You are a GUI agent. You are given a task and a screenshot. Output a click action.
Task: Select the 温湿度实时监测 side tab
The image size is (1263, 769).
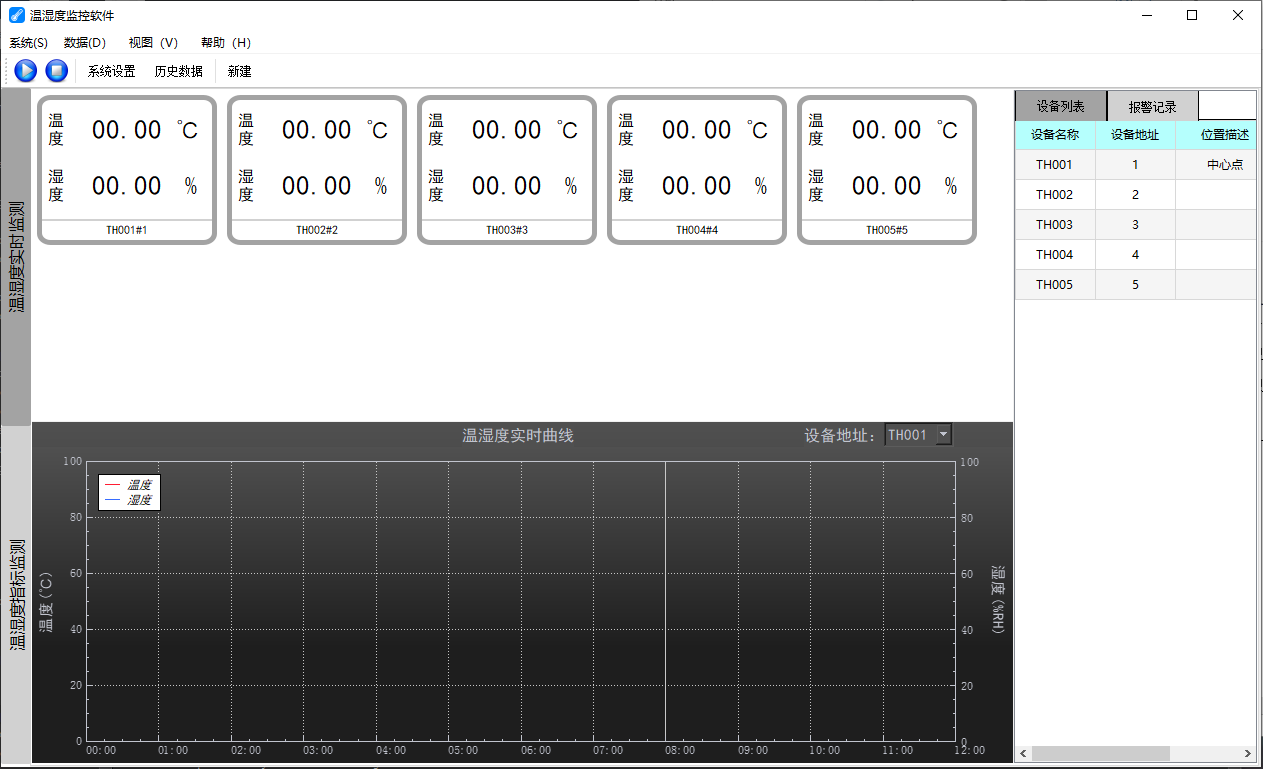pos(16,257)
